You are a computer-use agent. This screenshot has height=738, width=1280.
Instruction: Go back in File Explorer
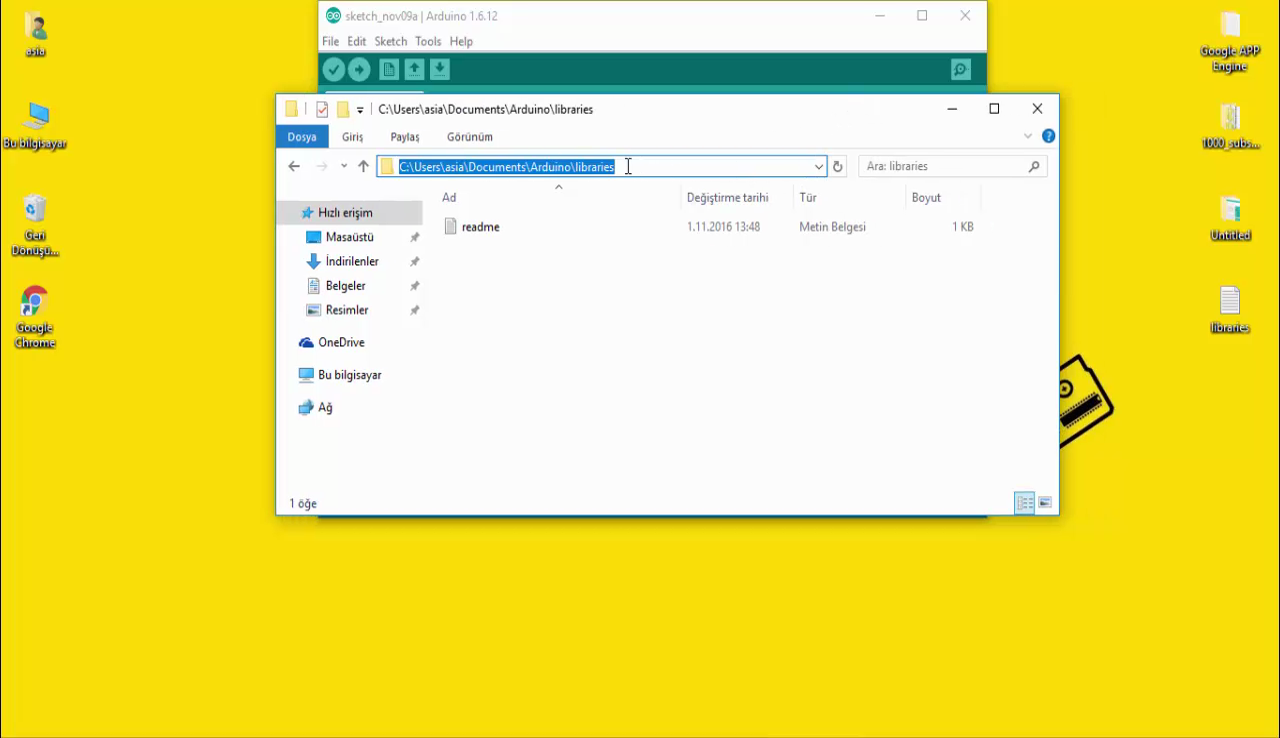[294, 166]
